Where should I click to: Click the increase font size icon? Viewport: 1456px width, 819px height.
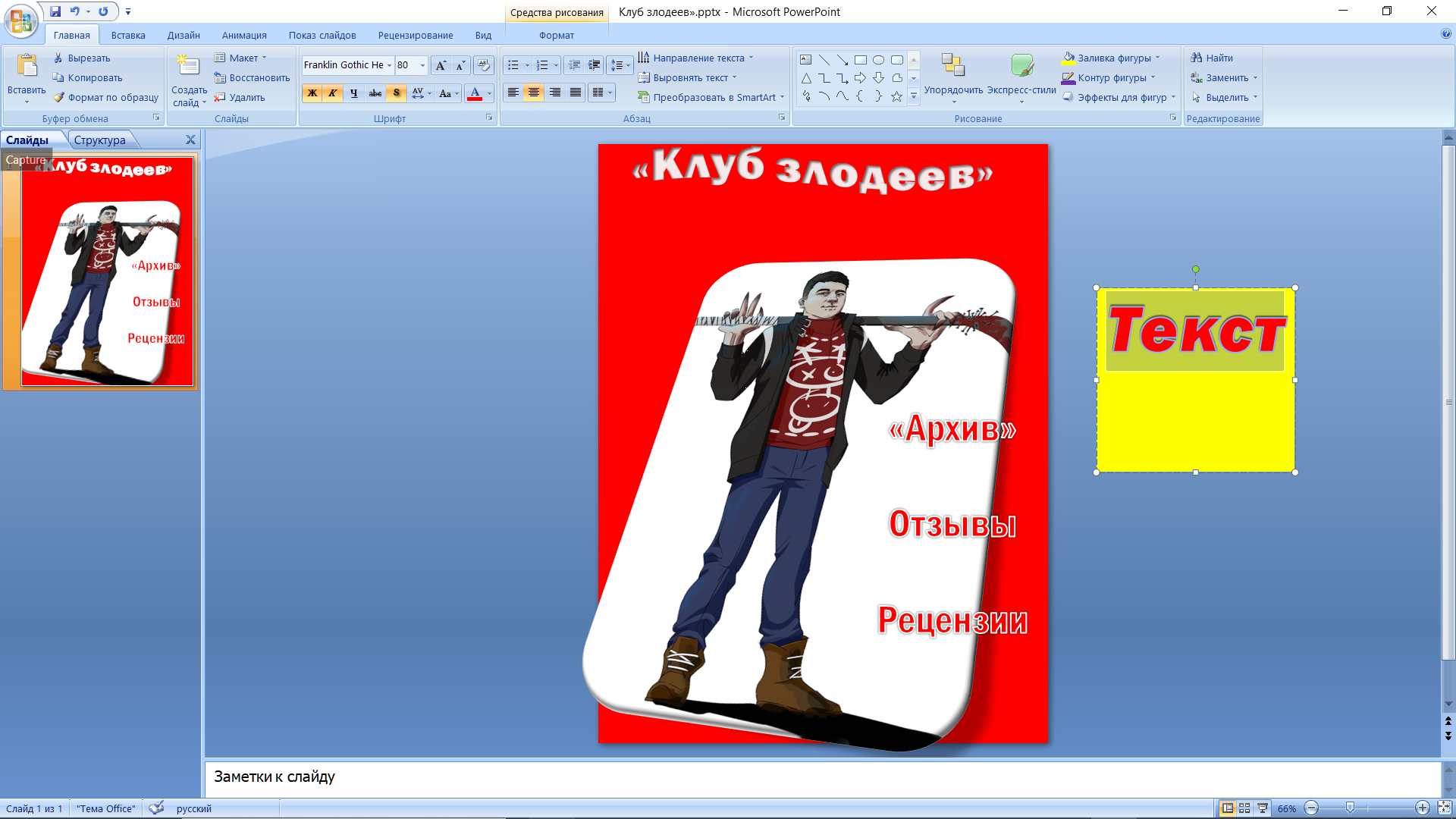click(x=441, y=66)
